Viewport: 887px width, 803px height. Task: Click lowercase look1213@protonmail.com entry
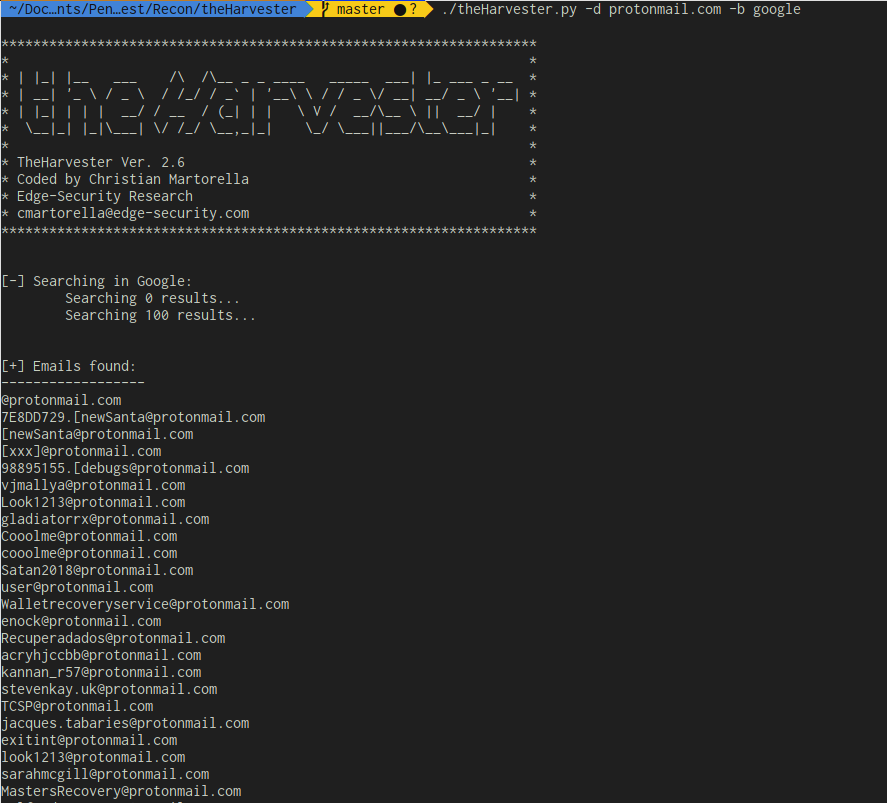pyautogui.click(x=93, y=757)
